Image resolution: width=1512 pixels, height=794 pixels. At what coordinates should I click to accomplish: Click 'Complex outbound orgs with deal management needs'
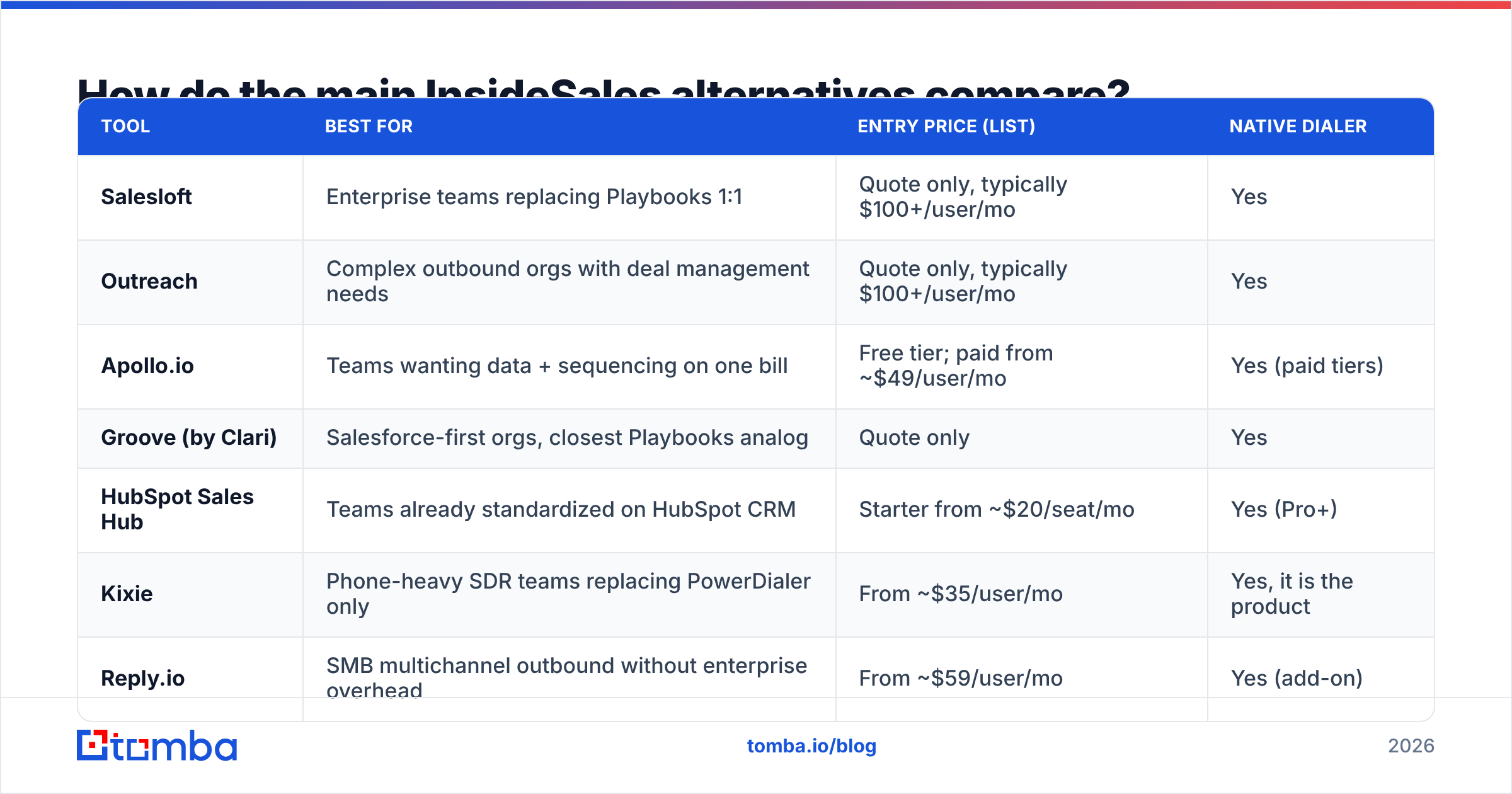coord(568,281)
